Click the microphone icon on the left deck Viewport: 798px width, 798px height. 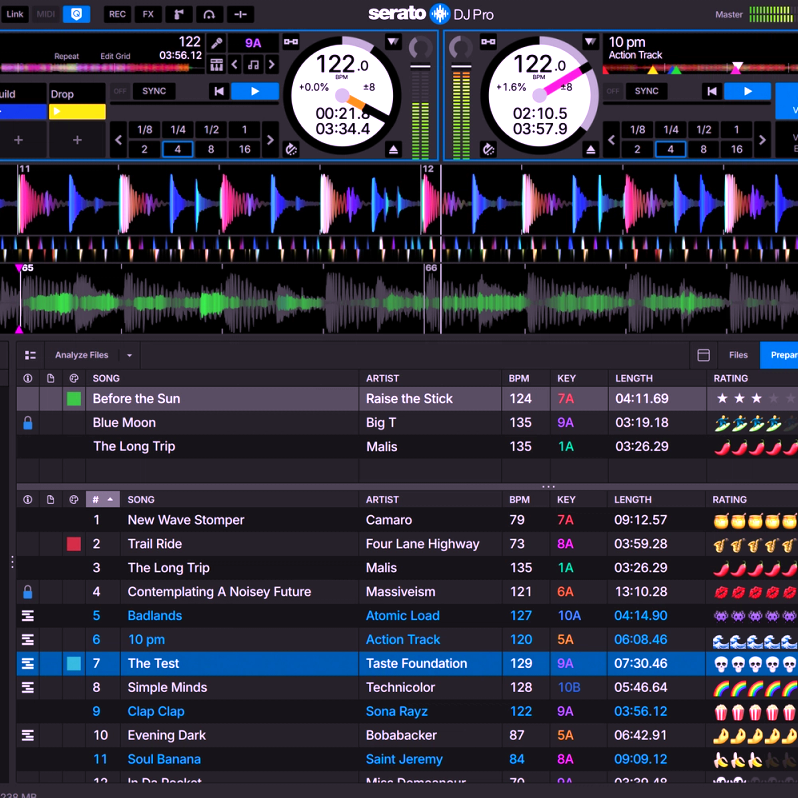tap(217, 43)
